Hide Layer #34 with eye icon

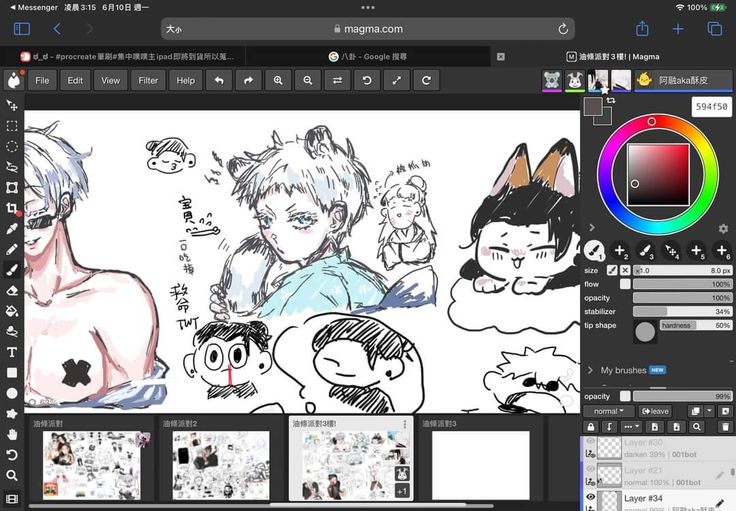(590, 496)
